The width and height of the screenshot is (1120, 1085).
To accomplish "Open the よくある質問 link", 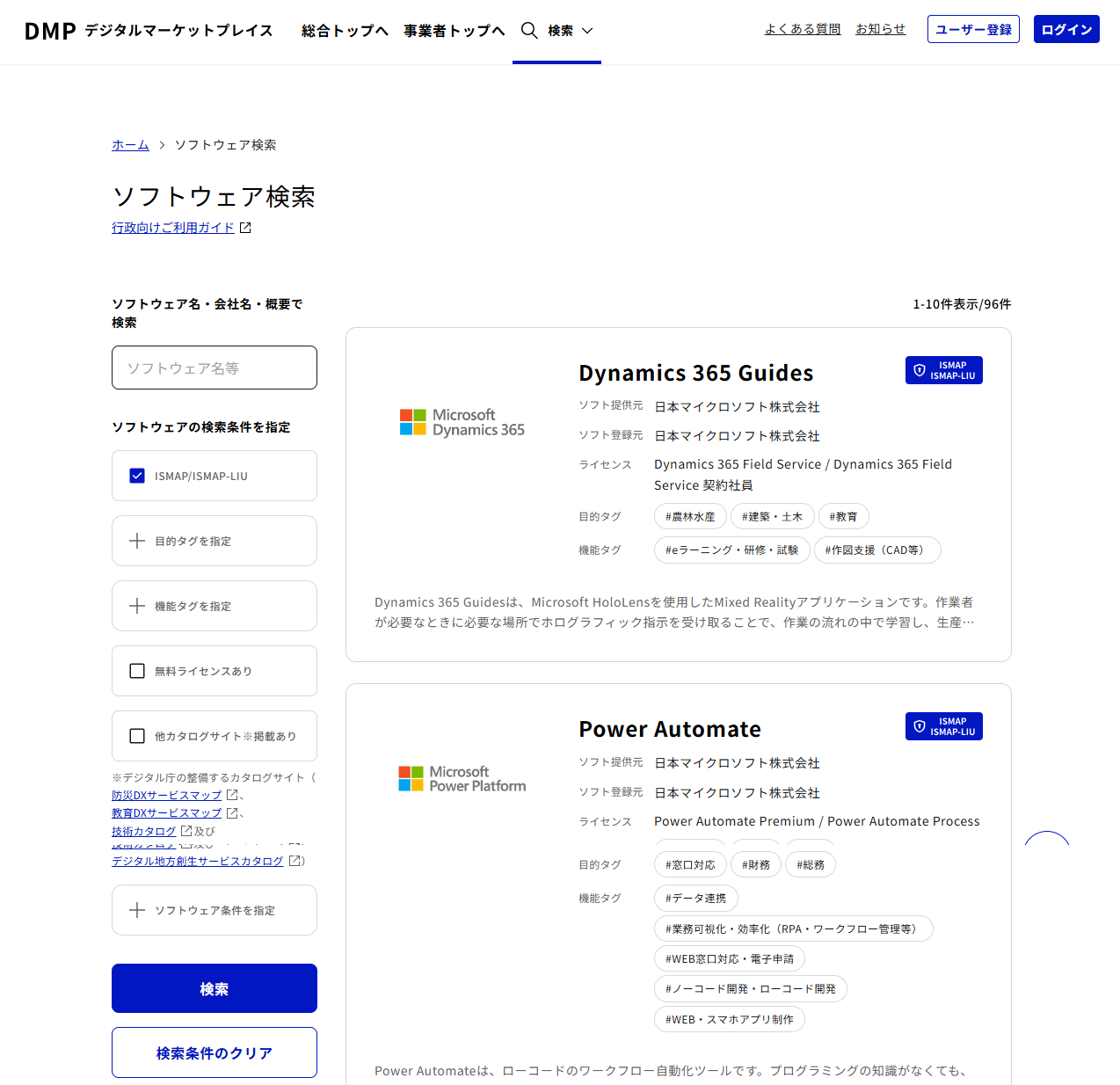I will [x=803, y=29].
